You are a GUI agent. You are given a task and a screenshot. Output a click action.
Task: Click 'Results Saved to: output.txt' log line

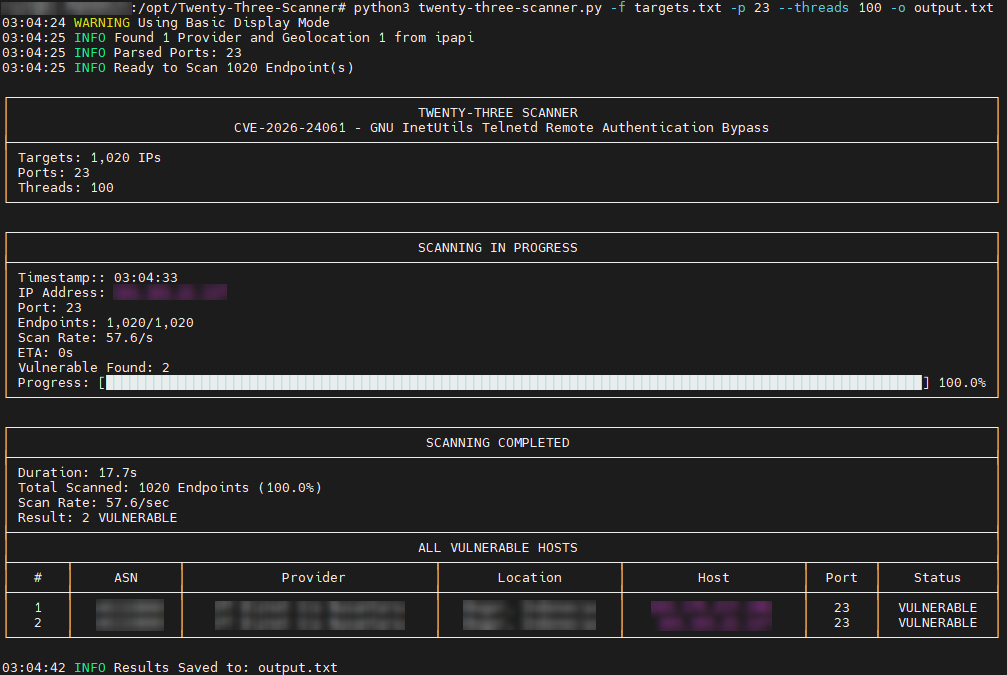[225, 667]
